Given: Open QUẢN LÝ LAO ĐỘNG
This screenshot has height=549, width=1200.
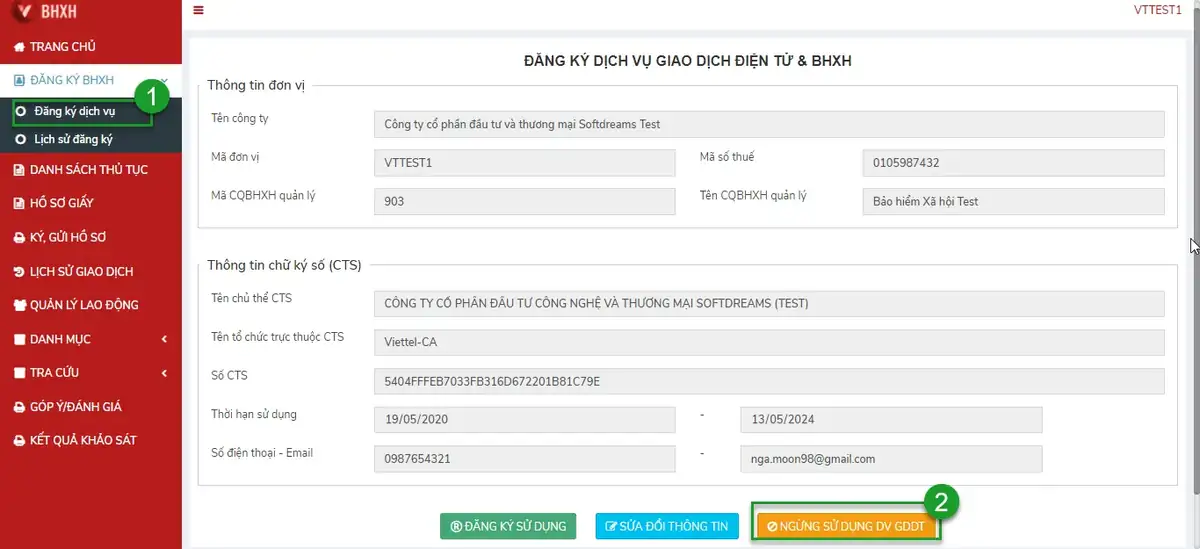Looking at the screenshot, I should click(x=84, y=305).
